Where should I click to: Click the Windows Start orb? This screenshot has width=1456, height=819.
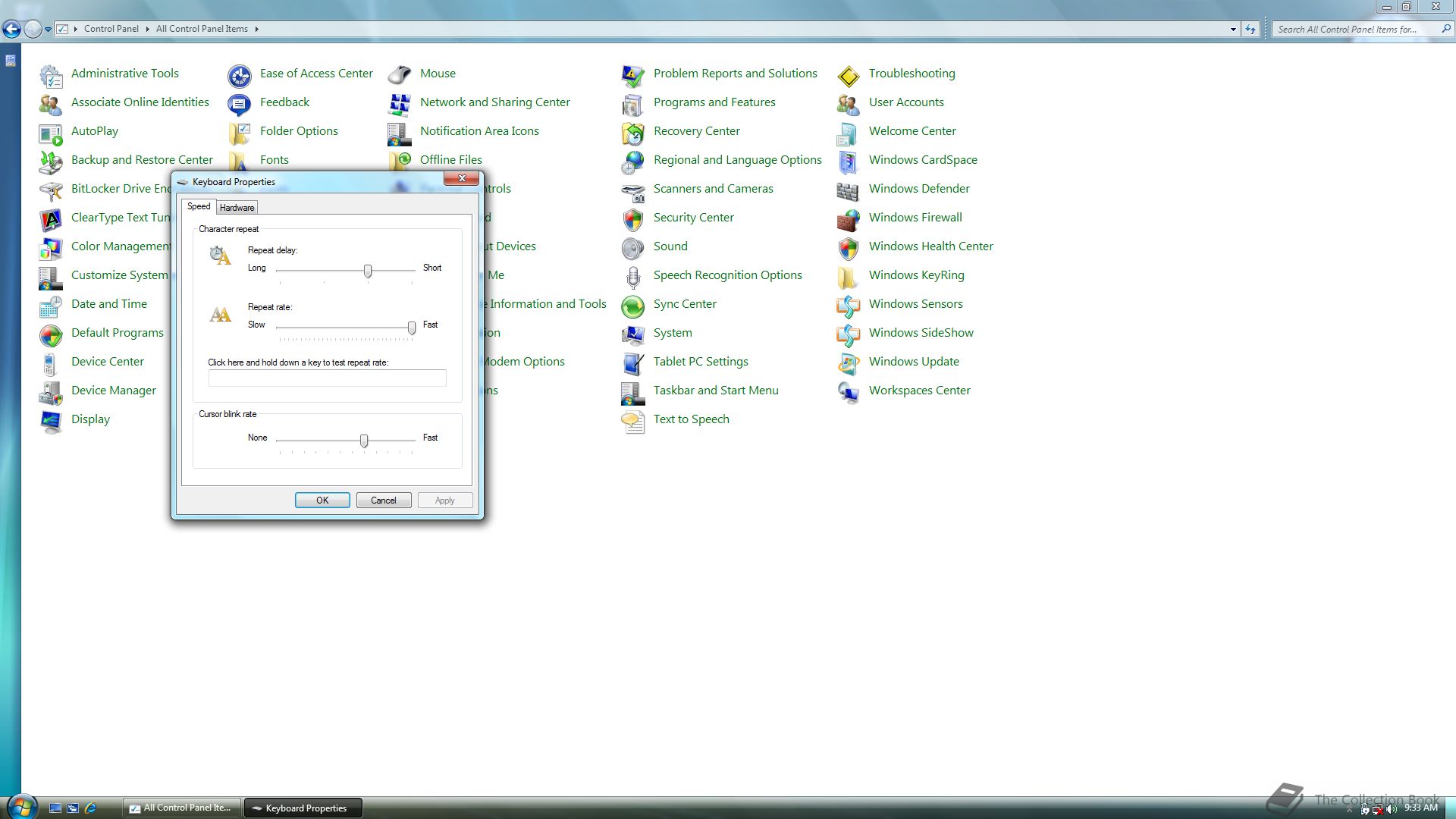(x=22, y=806)
